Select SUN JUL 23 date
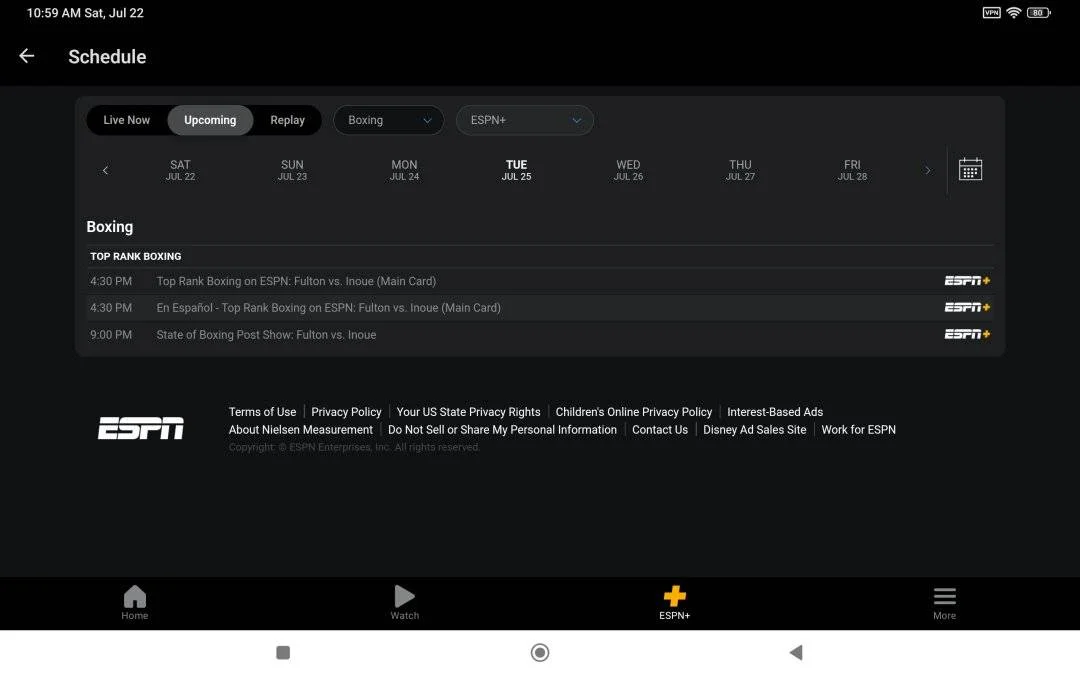Viewport: 1080px width, 675px height. (x=292, y=170)
